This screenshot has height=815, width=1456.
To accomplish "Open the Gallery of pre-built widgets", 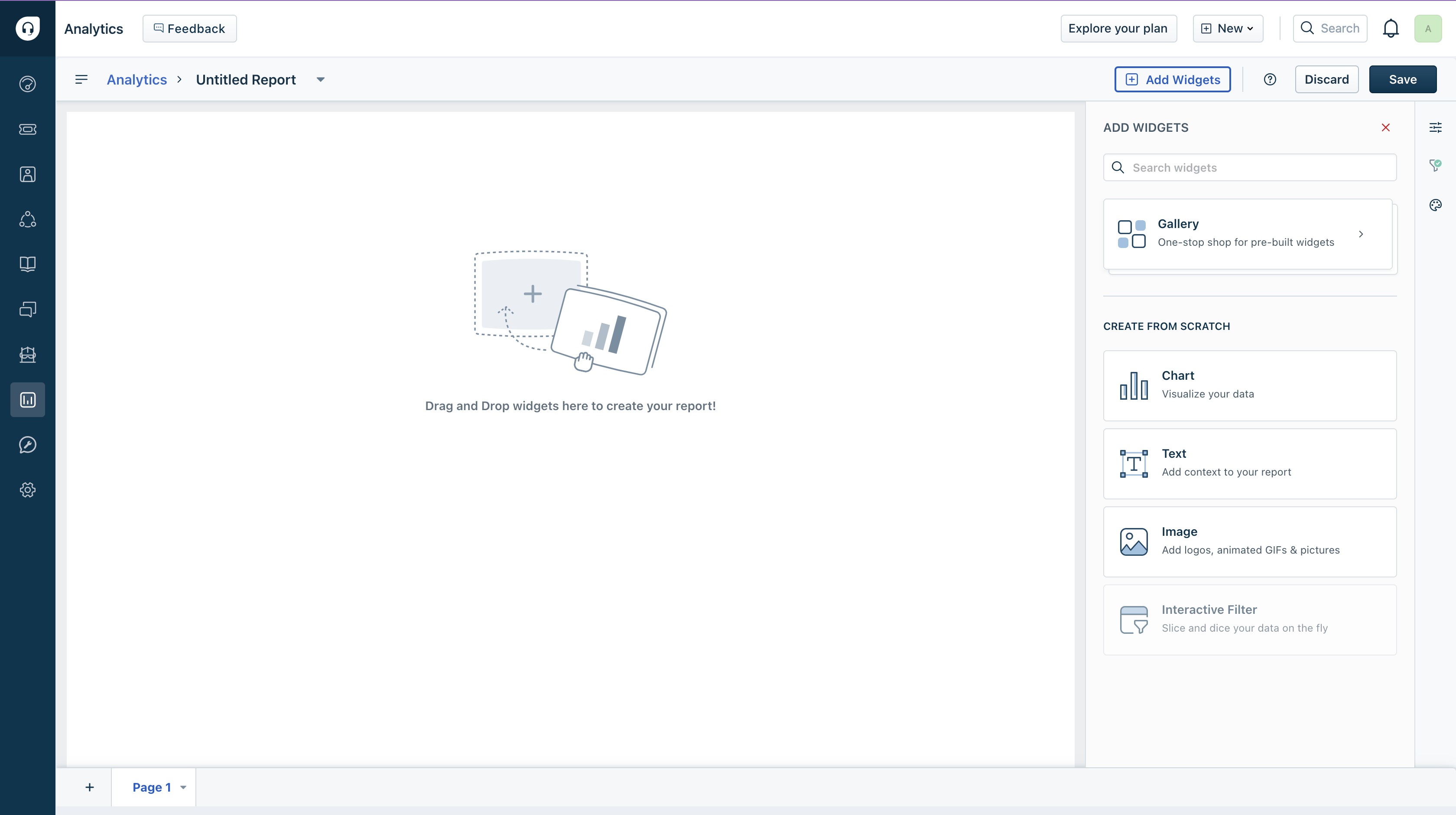I will click(1248, 234).
